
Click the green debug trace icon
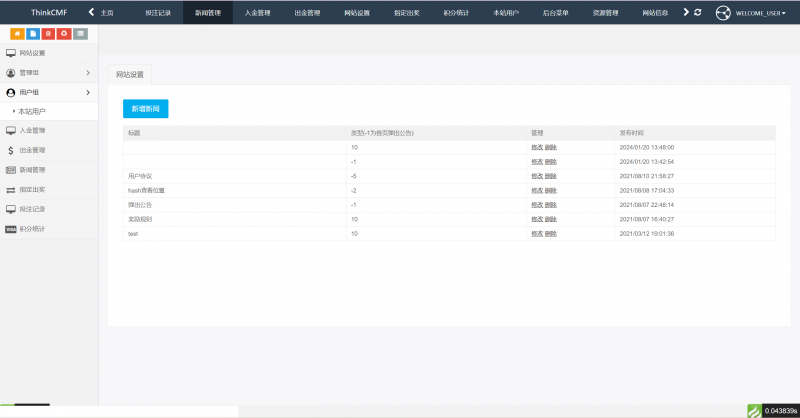755,410
